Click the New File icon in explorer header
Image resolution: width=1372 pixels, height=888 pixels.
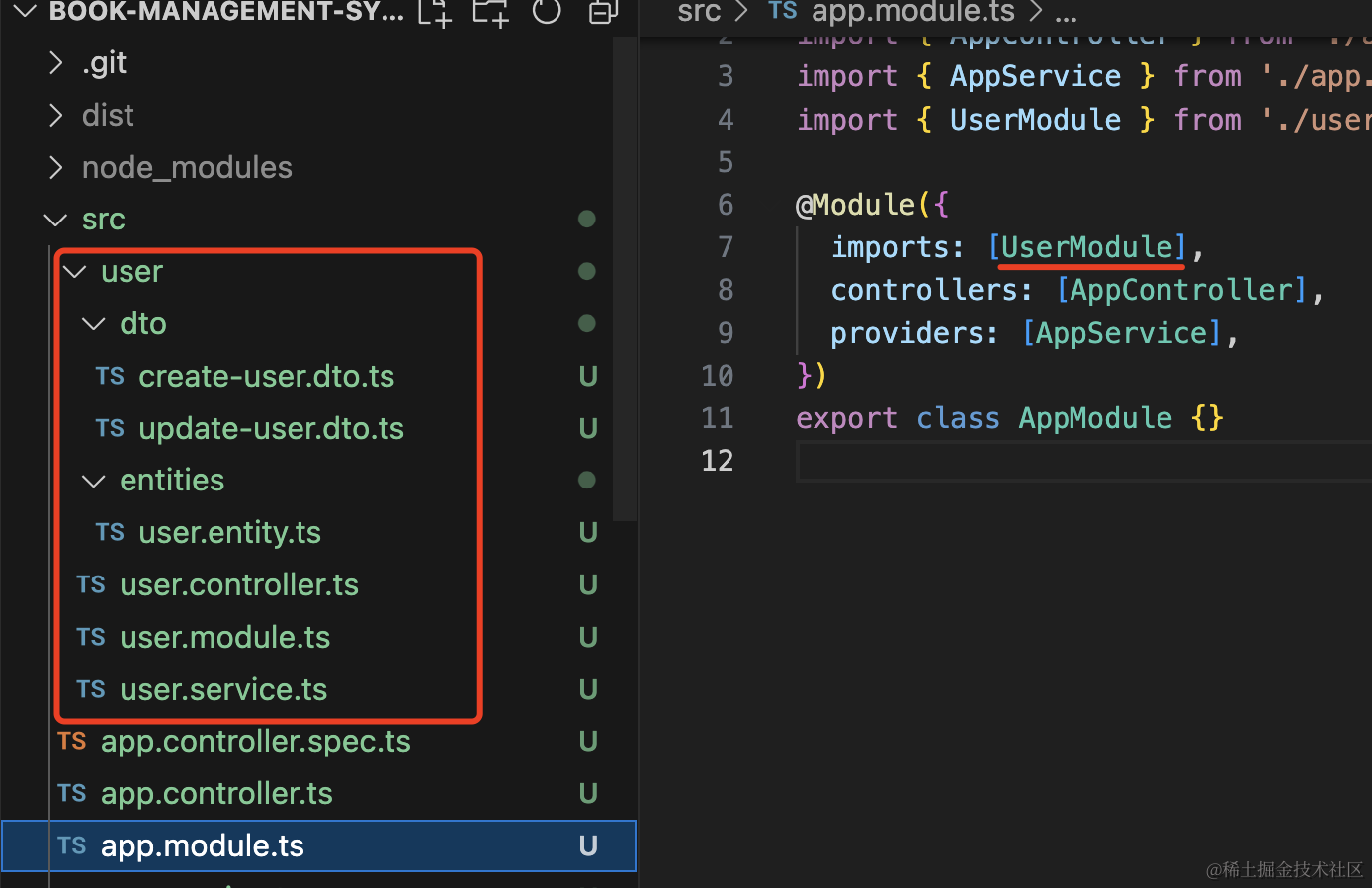[435, 12]
